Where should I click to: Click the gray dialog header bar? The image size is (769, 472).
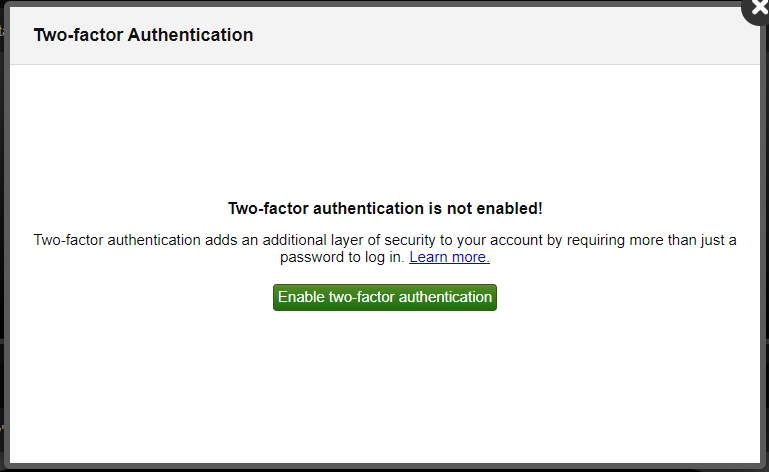(x=384, y=35)
